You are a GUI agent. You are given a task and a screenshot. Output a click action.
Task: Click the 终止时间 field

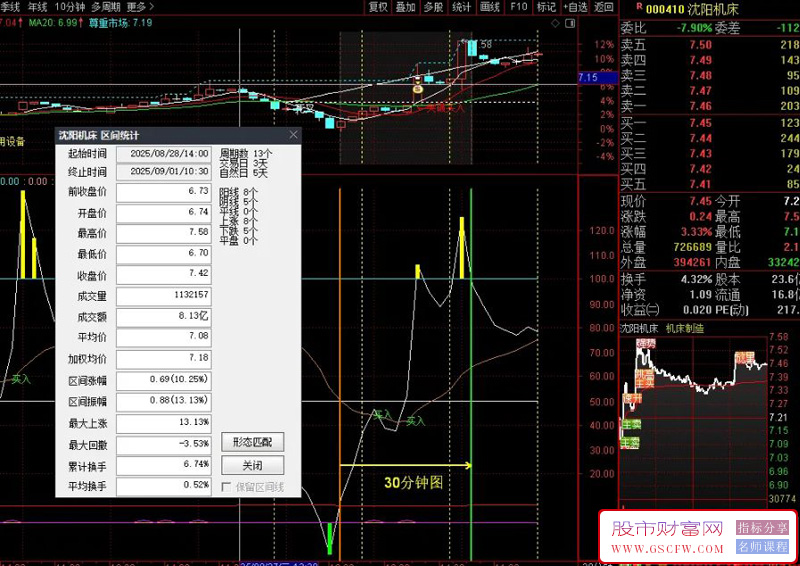pos(164,171)
